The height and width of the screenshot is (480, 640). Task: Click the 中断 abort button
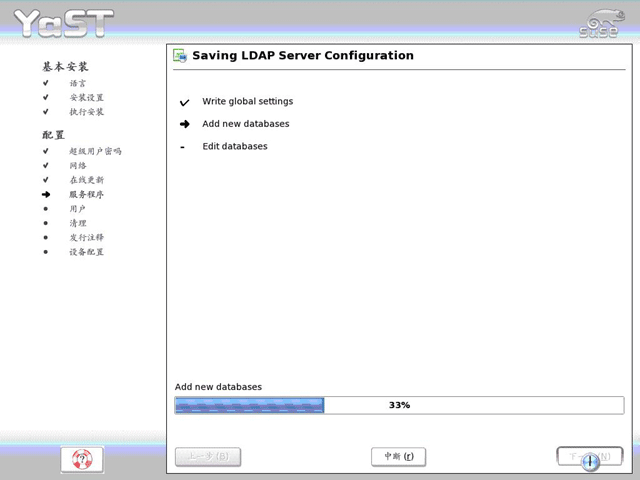click(399, 456)
